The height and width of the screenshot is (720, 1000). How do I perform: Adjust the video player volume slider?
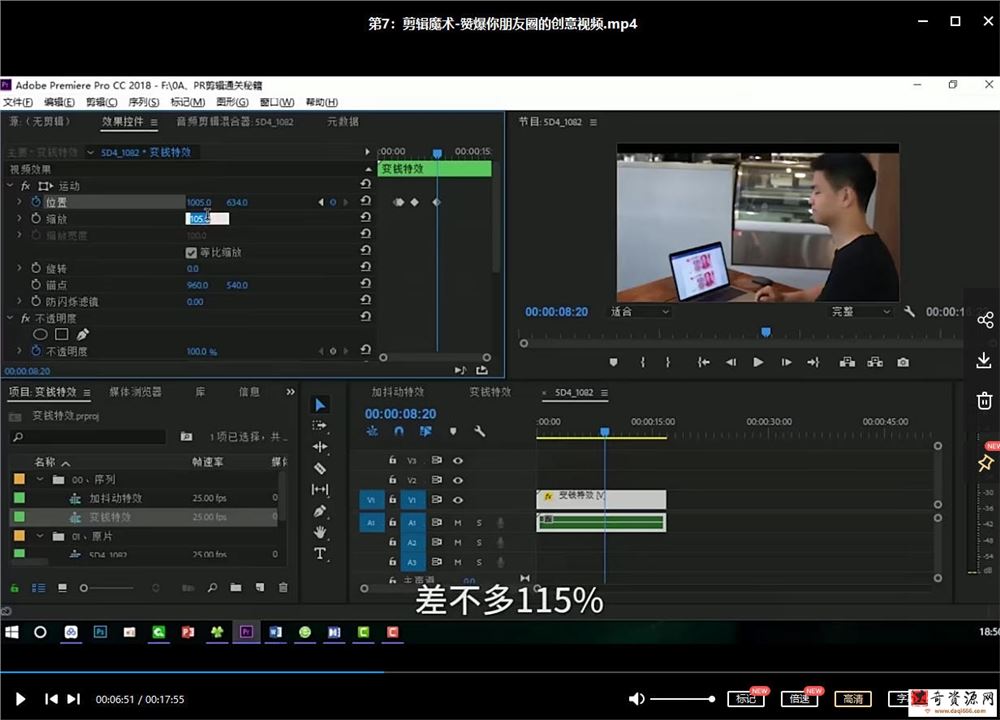(x=681, y=699)
